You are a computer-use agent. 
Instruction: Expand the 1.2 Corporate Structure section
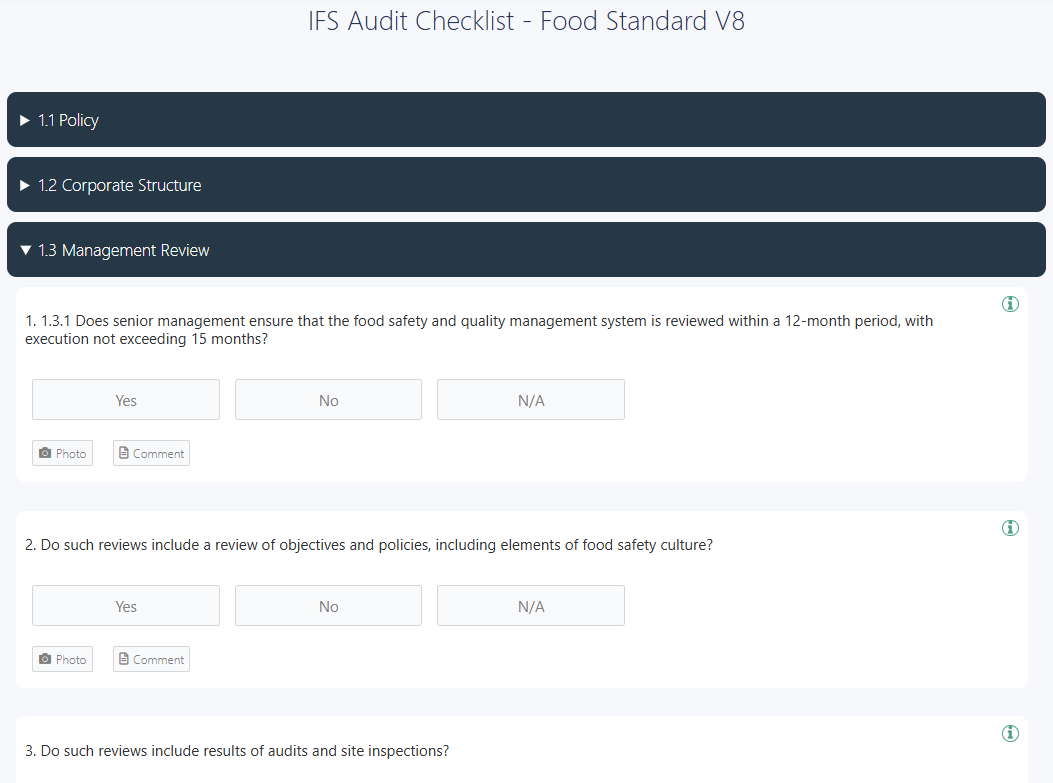coord(526,184)
